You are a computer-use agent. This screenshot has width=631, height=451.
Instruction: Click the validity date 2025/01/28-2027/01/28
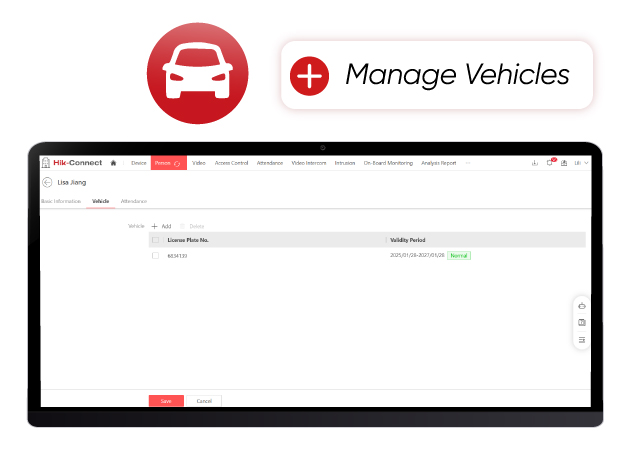pos(417,255)
